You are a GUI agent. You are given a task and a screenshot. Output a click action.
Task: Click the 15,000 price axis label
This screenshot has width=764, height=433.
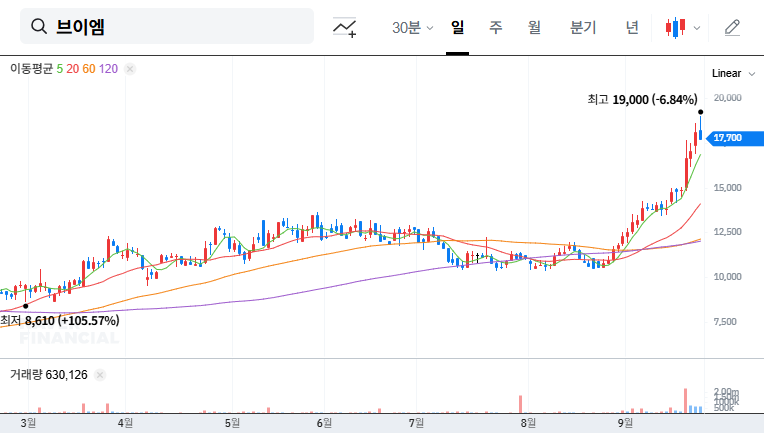[x=727, y=188]
